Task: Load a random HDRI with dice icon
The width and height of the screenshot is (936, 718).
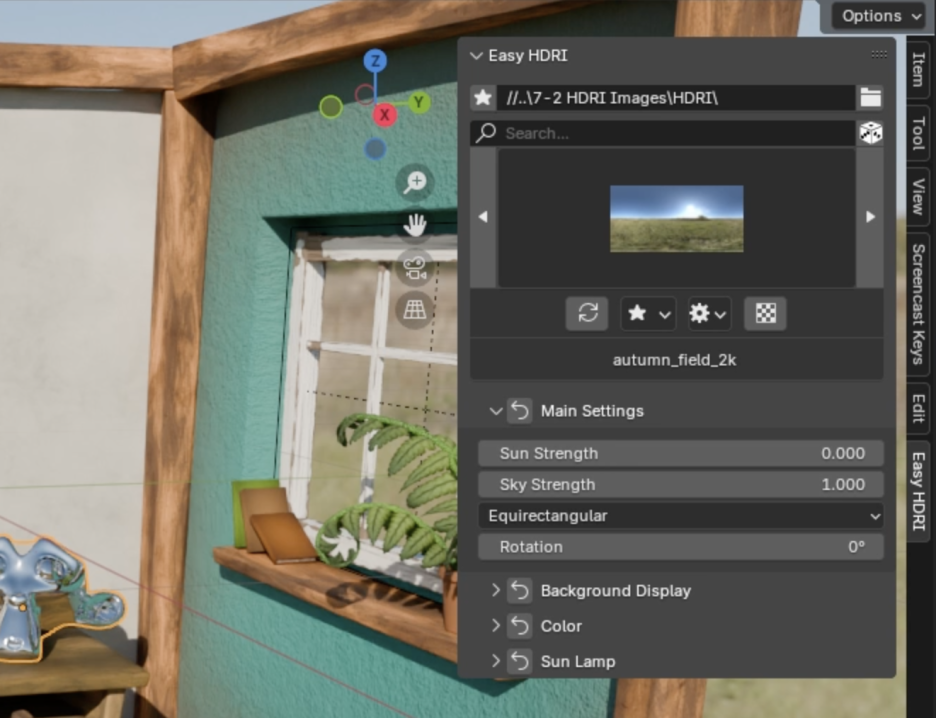Action: pos(870,132)
